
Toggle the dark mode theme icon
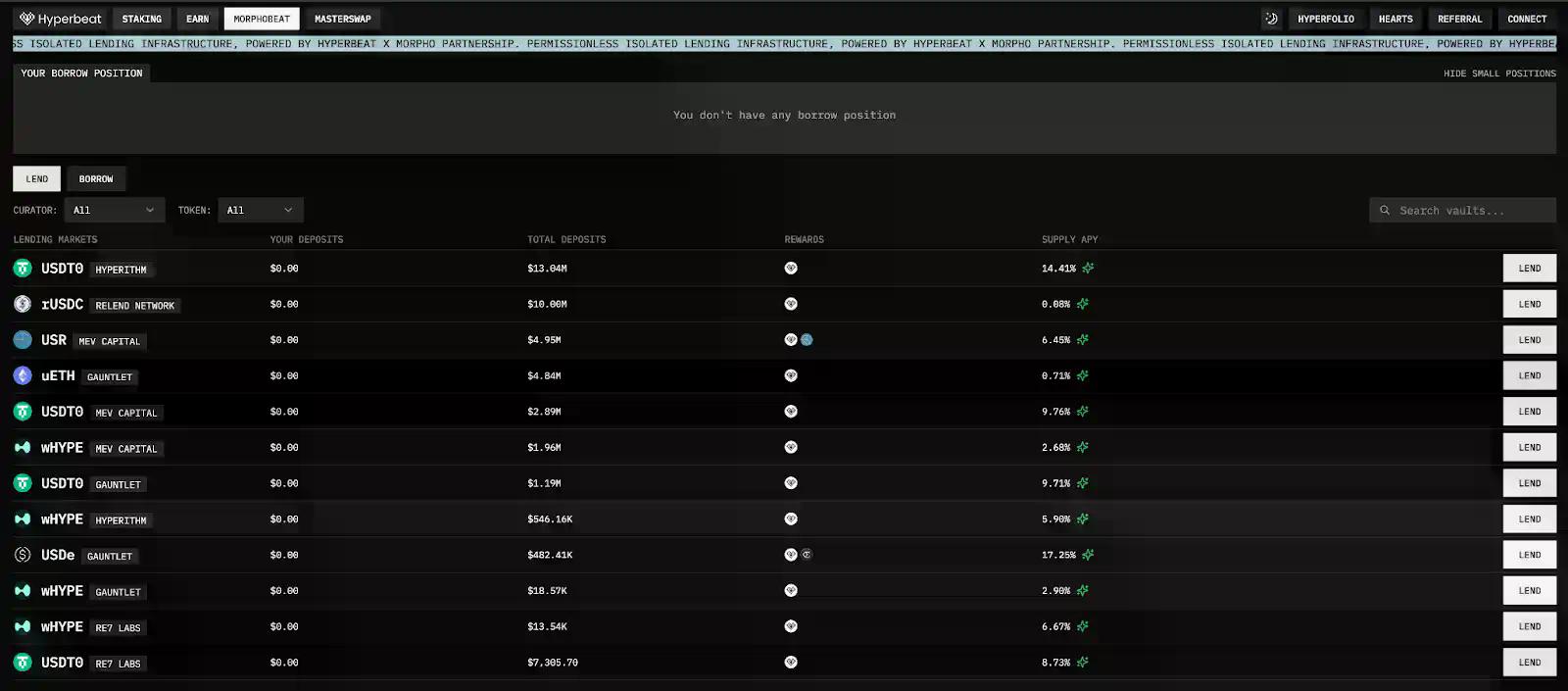(1271, 19)
